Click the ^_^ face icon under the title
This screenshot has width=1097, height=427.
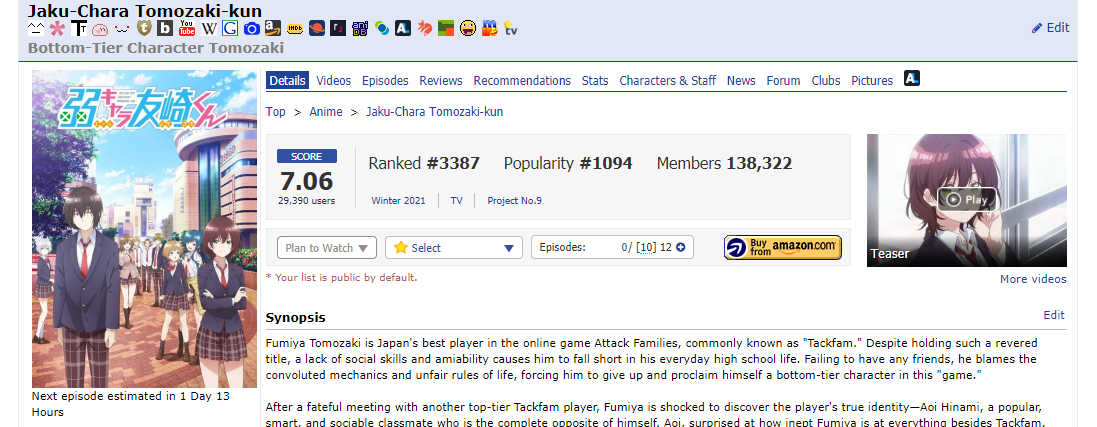coord(36,29)
